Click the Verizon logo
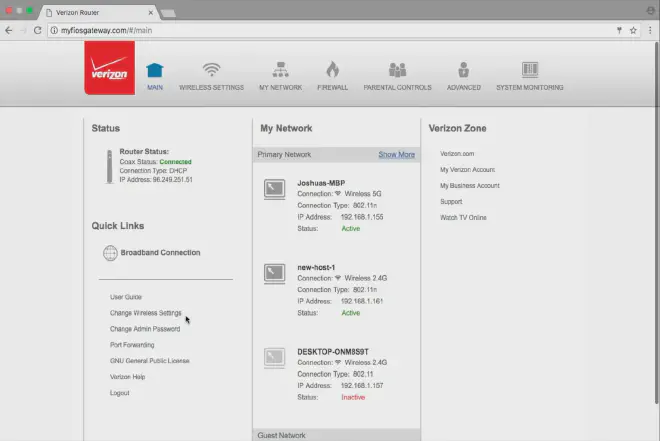The height and width of the screenshot is (441, 660). 109,74
